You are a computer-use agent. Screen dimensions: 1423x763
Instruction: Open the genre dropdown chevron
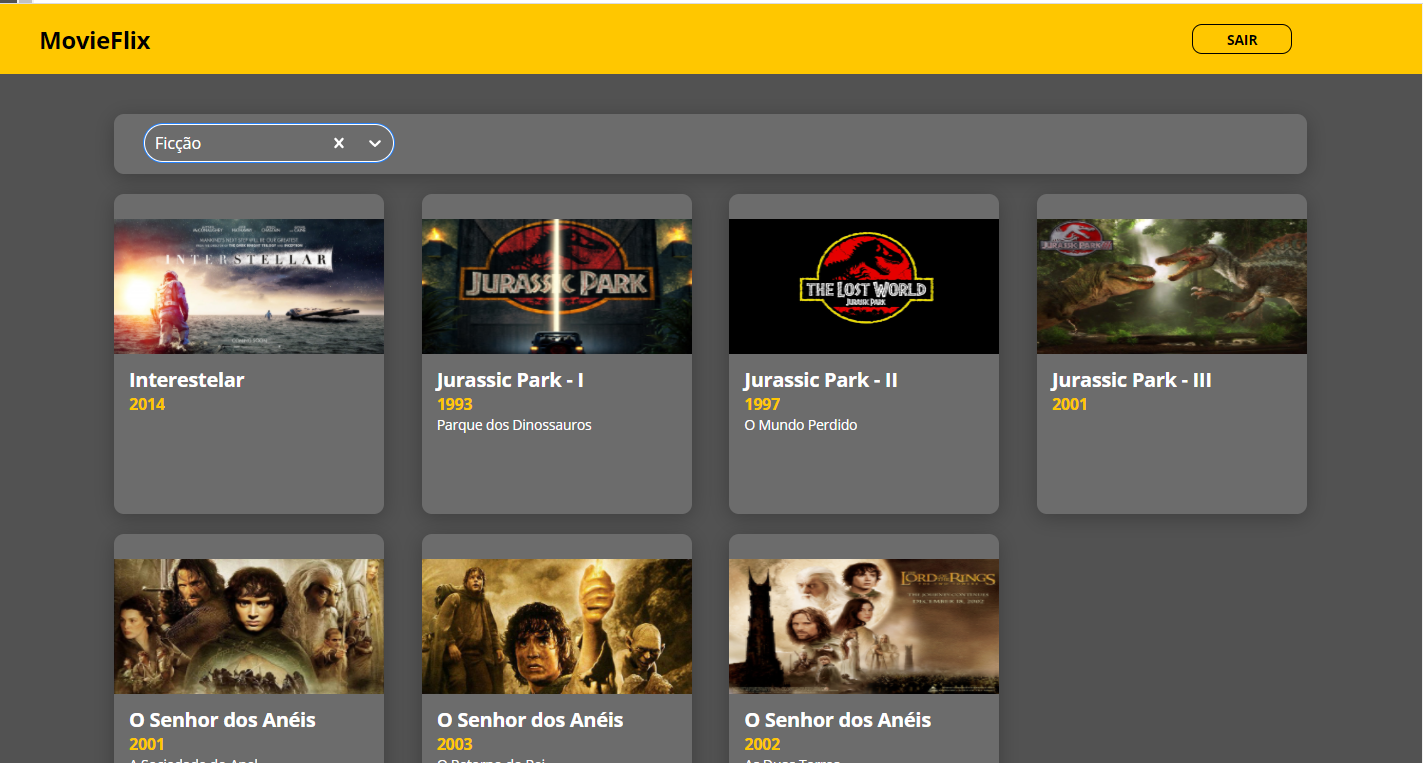click(x=375, y=143)
